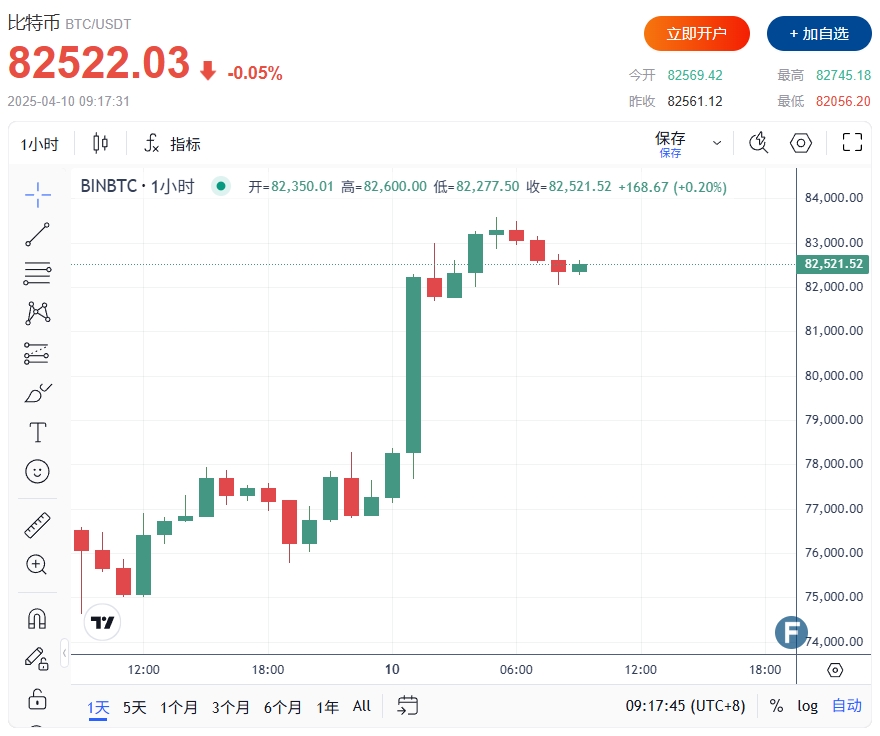Click the + 加自选 button
Screen dimensions: 880x736
click(x=819, y=34)
